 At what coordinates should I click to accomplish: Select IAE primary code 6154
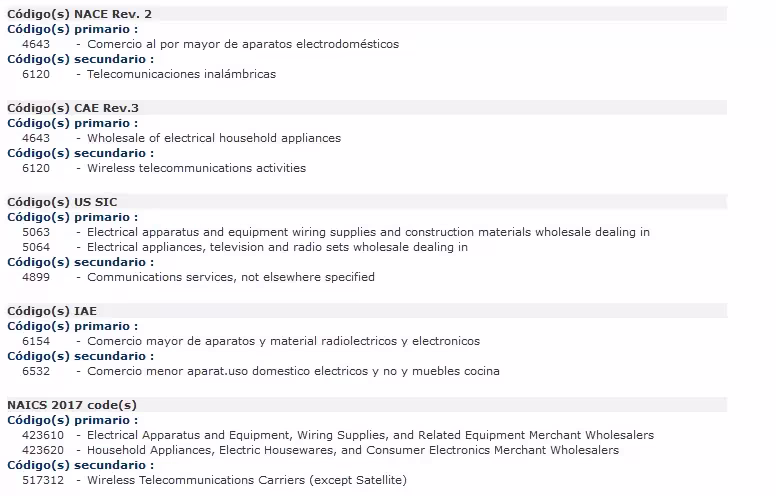pyautogui.click(x=36, y=341)
